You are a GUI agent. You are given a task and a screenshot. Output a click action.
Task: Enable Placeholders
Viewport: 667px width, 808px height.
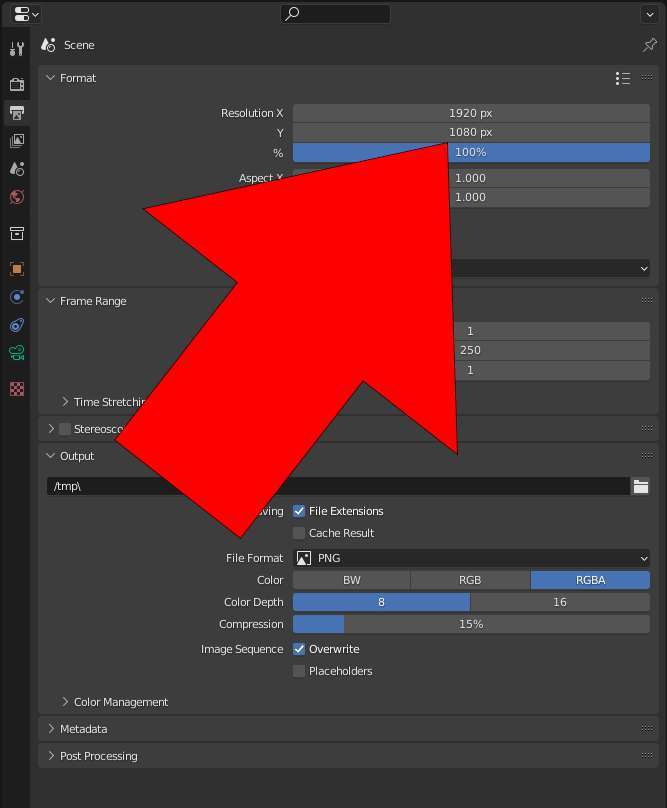point(299,671)
